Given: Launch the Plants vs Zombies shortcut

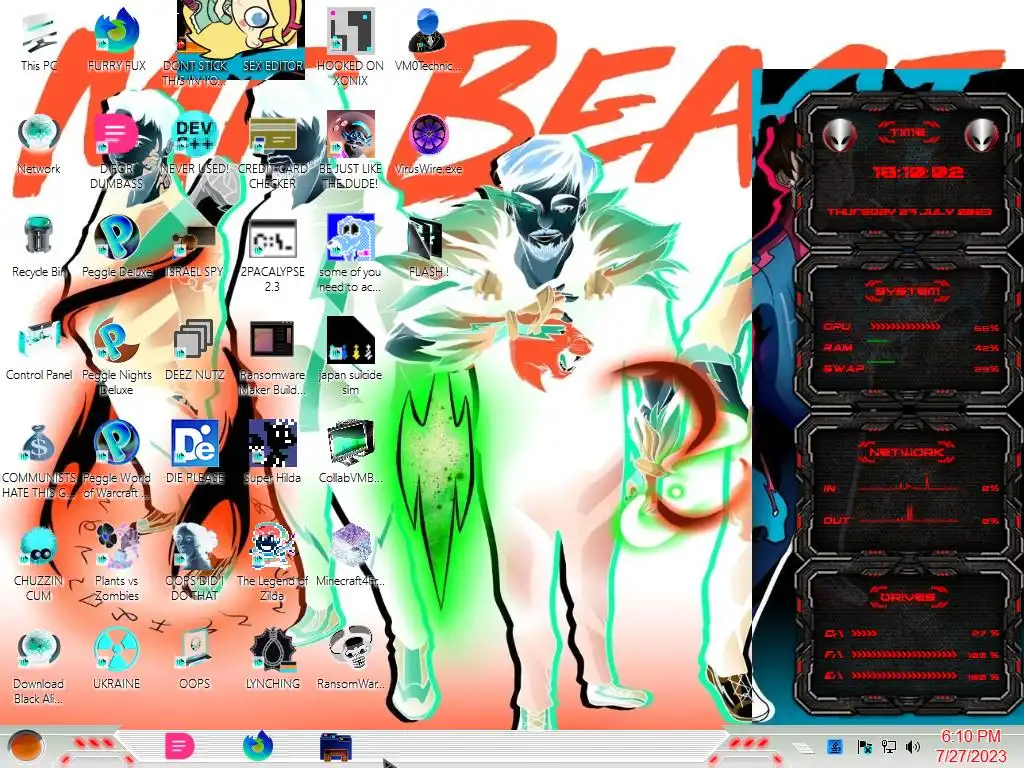Looking at the screenshot, I should click(x=116, y=563).
